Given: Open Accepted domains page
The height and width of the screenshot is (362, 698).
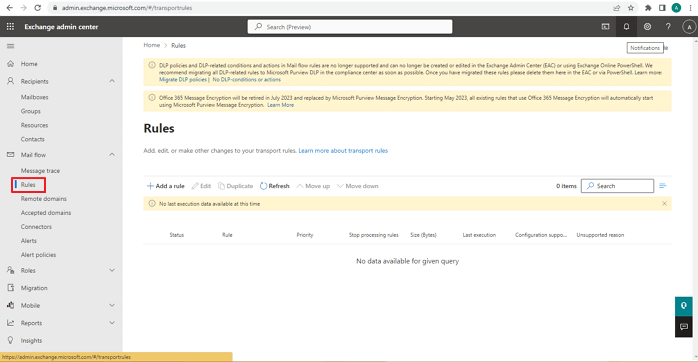Looking at the screenshot, I should point(46,213).
